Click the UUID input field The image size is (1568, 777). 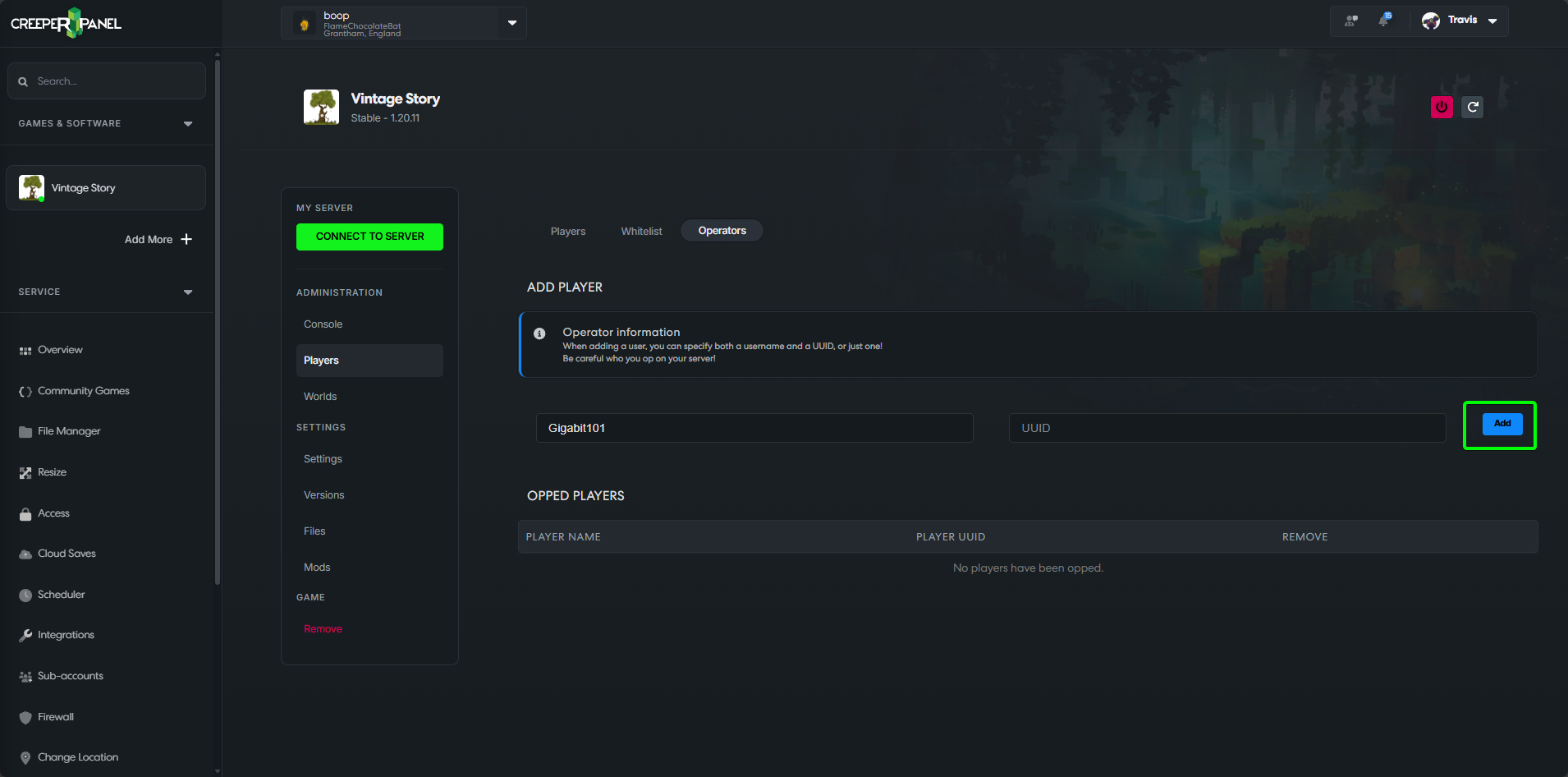1227,428
